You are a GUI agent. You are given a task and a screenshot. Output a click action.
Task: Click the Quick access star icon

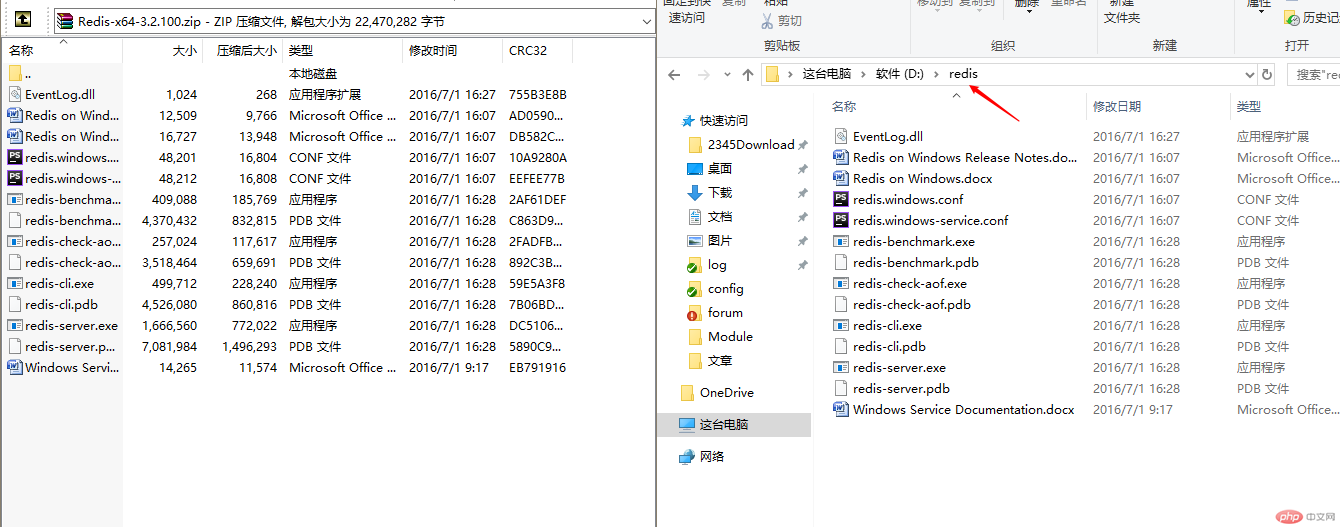point(688,120)
